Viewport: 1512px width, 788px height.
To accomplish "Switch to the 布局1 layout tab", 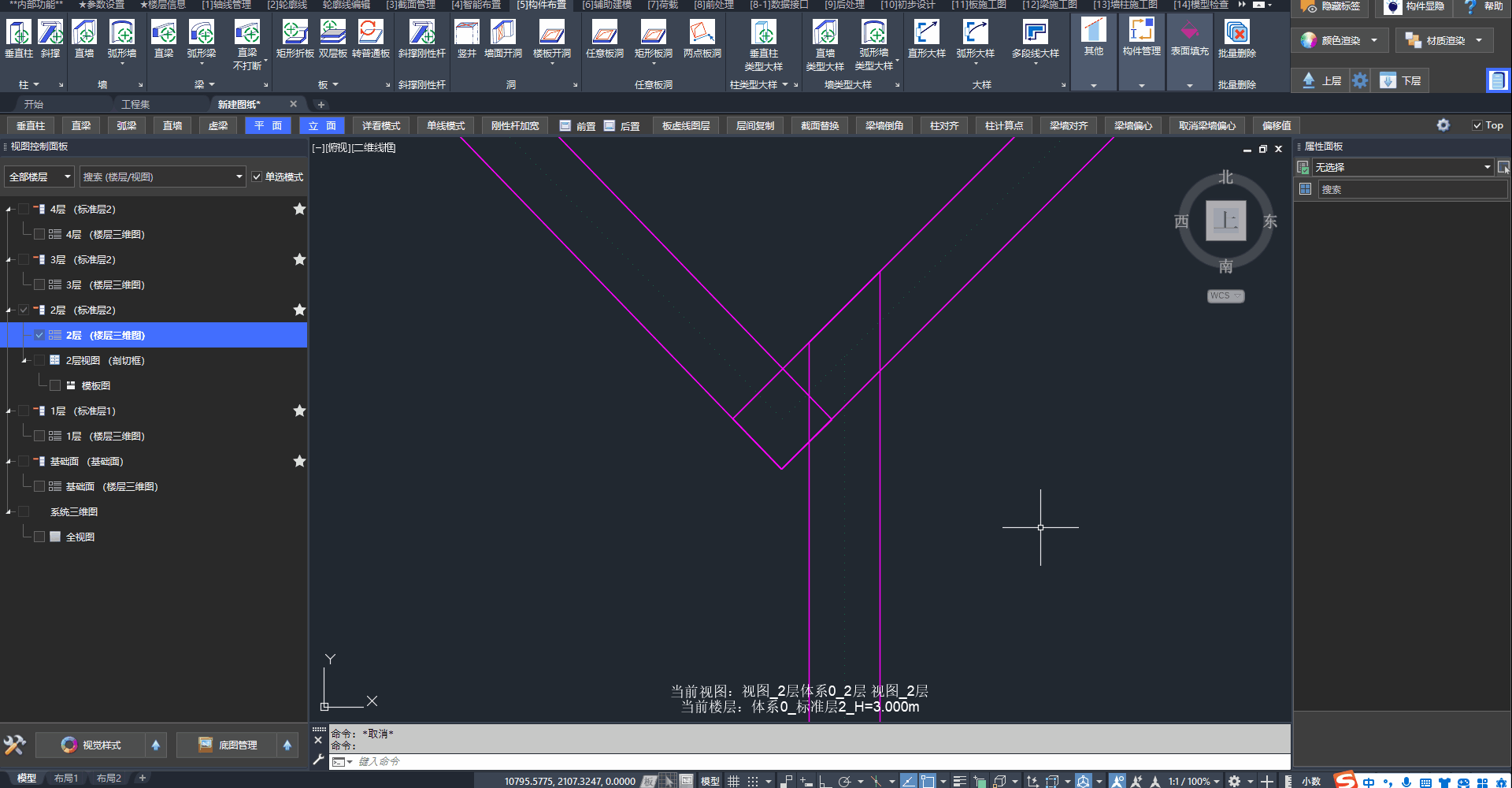I will point(66,779).
